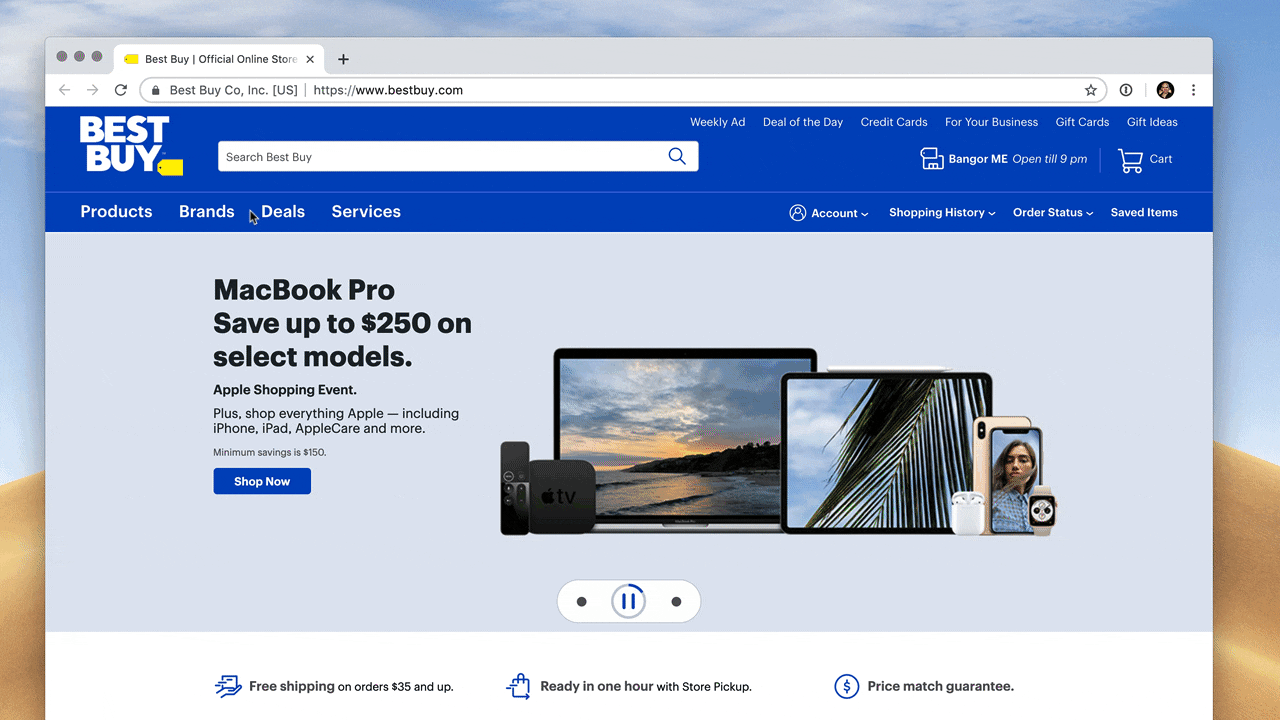Click the extension icon beside profile avatar
This screenshot has width=1280, height=720.
pyautogui.click(x=1126, y=90)
